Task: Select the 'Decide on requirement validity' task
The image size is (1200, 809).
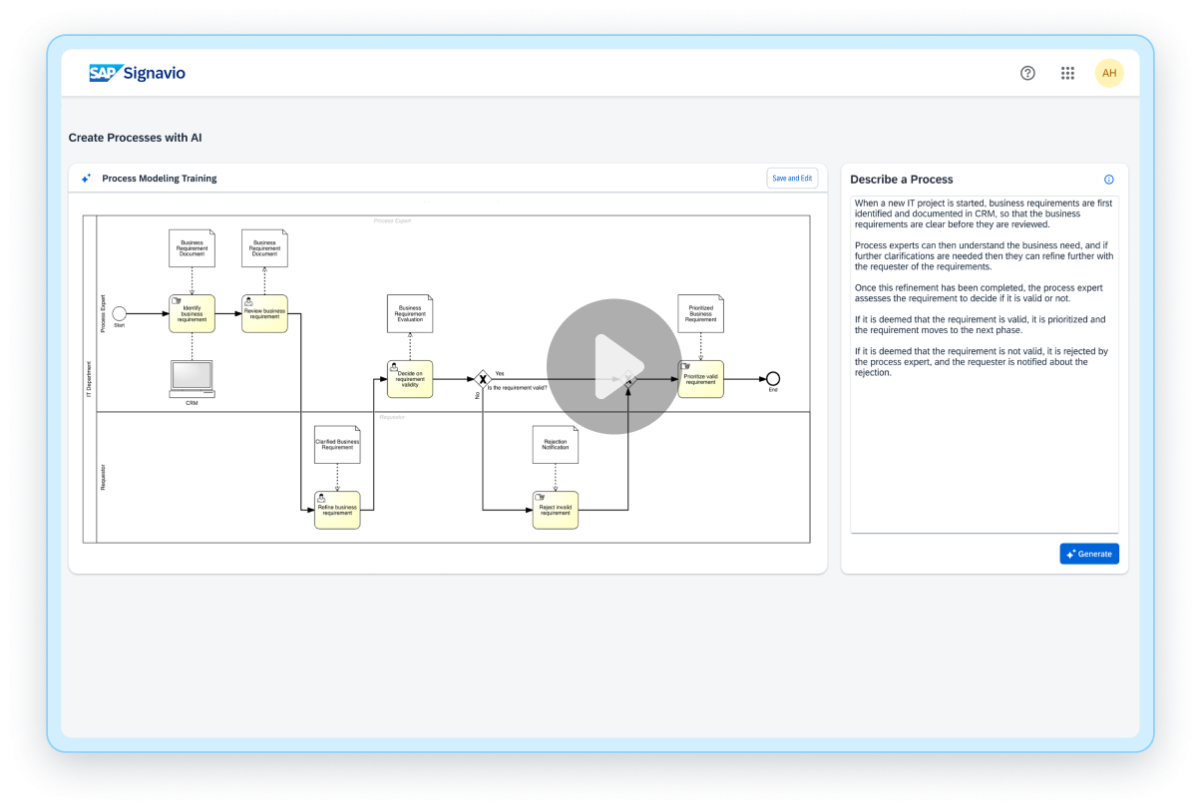Action: [x=409, y=379]
